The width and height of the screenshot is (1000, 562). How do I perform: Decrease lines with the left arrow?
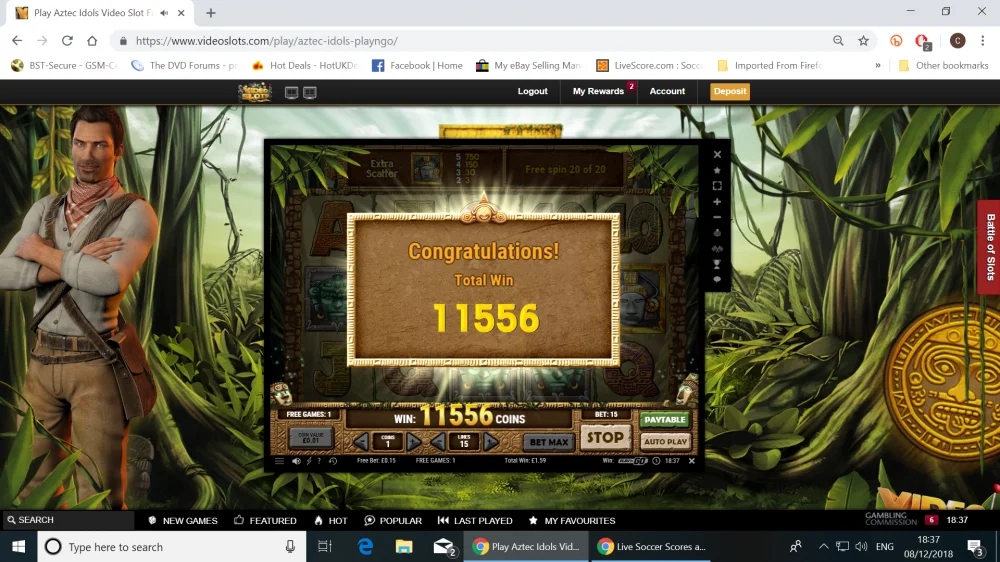click(438, 441)
